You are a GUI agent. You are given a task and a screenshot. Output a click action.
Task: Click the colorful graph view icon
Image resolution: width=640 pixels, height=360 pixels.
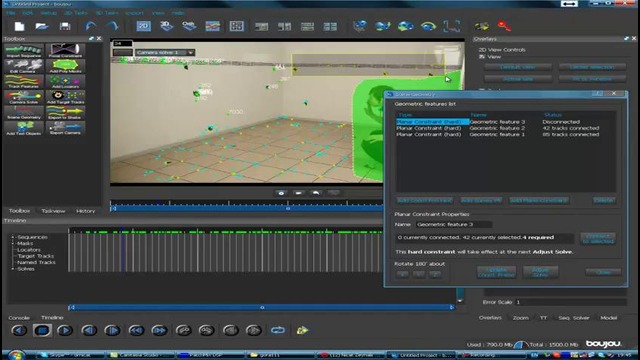212,26
